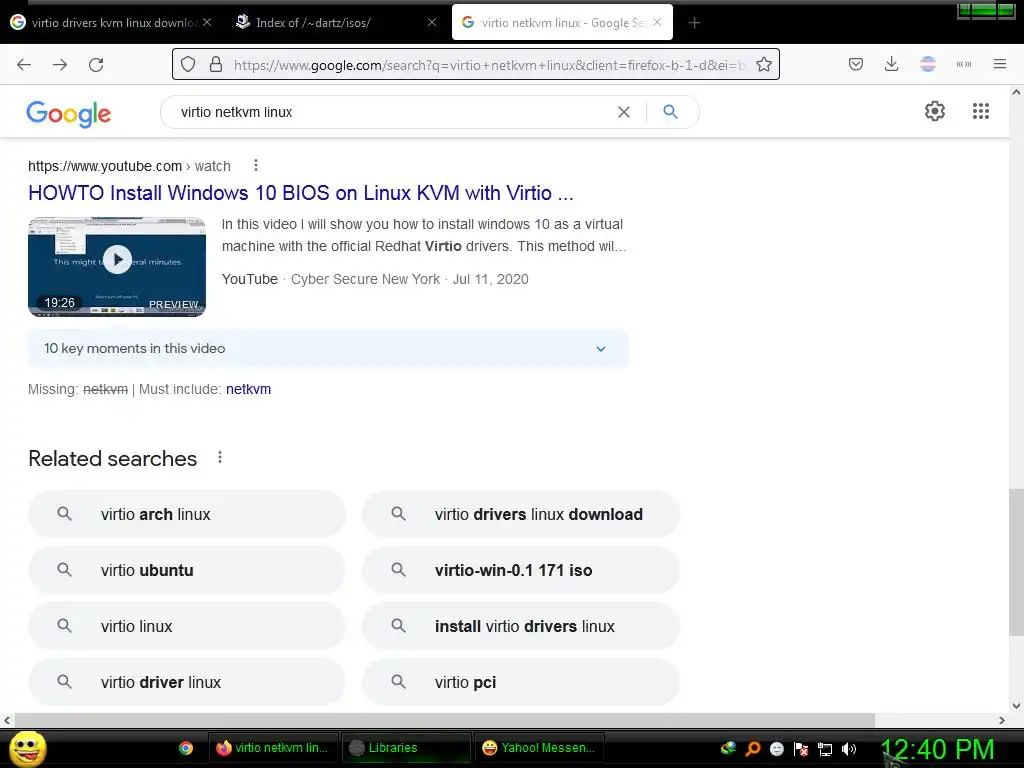Click the must include netkvm link
1024x768 pixels.
click(248, 389)
